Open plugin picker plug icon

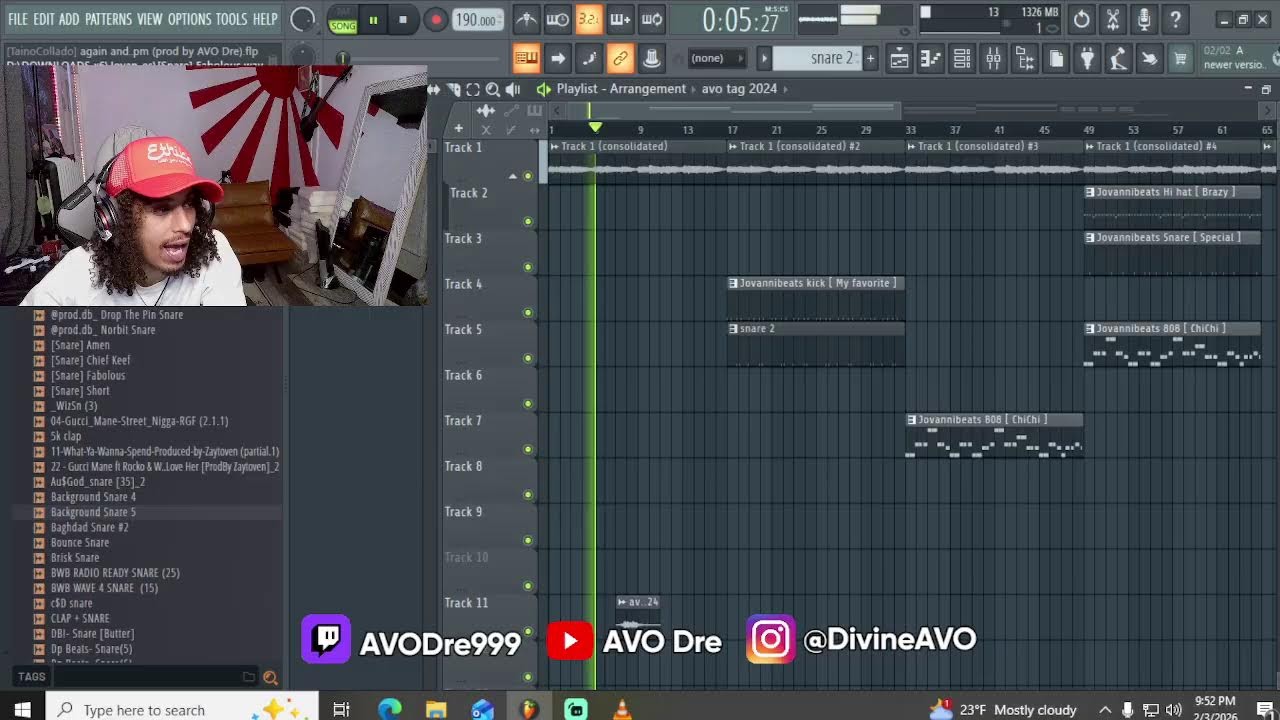[1087, 59]
